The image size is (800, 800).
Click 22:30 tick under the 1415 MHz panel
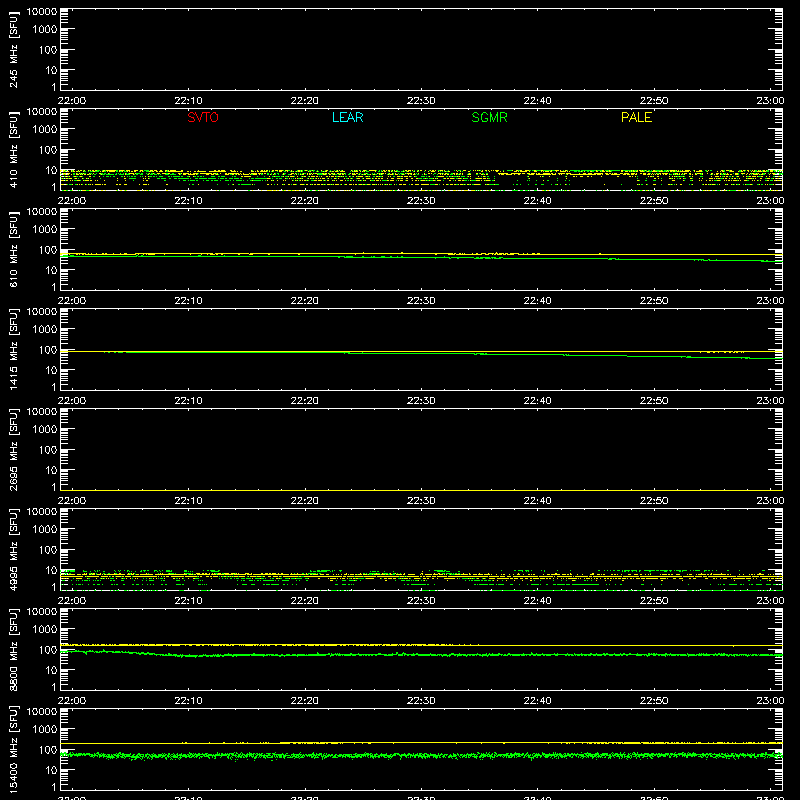point(421,401)
